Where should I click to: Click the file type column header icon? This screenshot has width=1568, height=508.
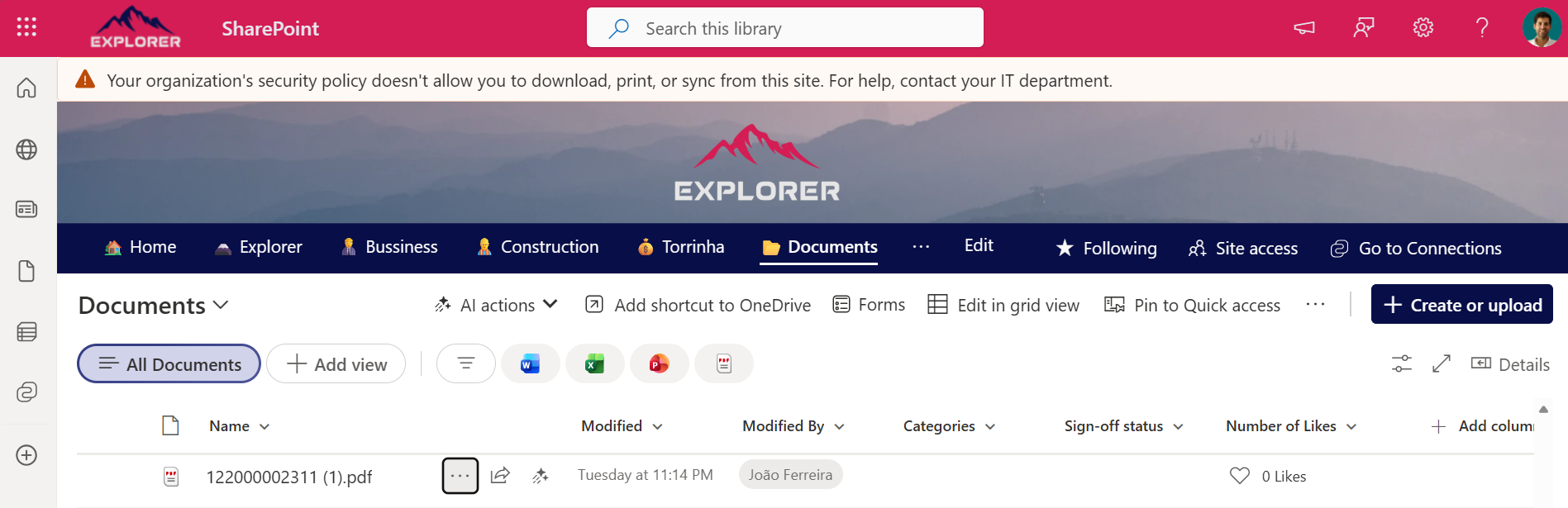pyautogui.click(x=170, y=425)
